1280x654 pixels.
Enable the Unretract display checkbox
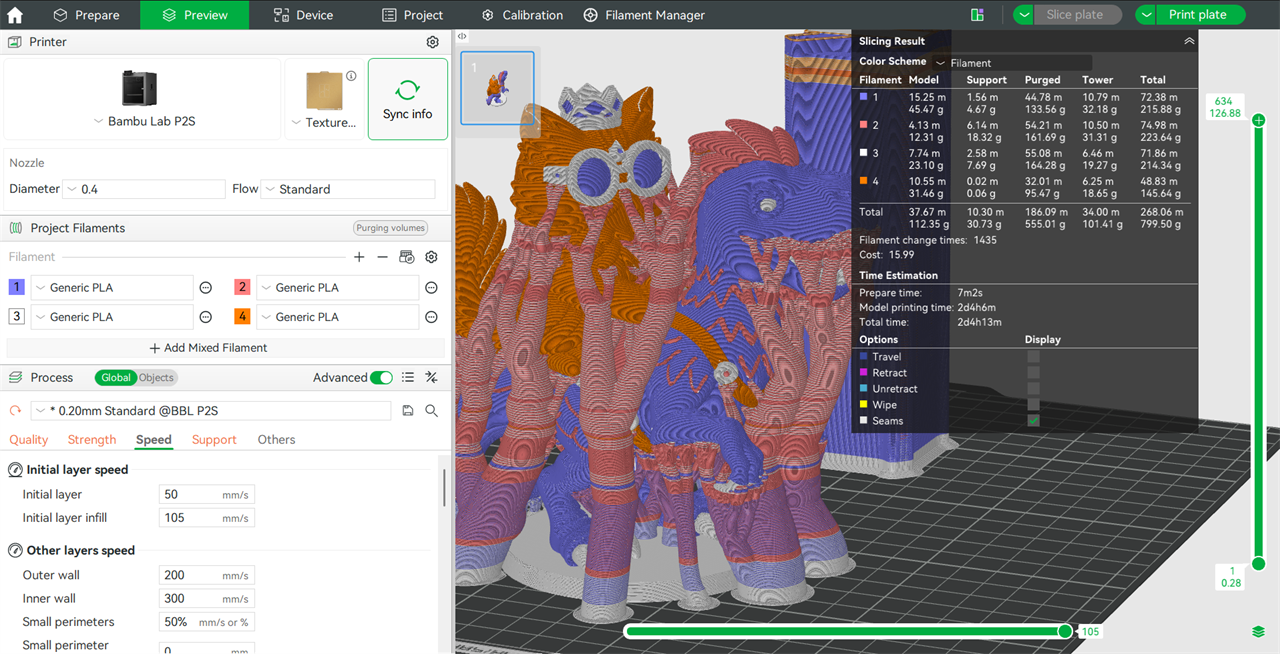(1033, 389)
